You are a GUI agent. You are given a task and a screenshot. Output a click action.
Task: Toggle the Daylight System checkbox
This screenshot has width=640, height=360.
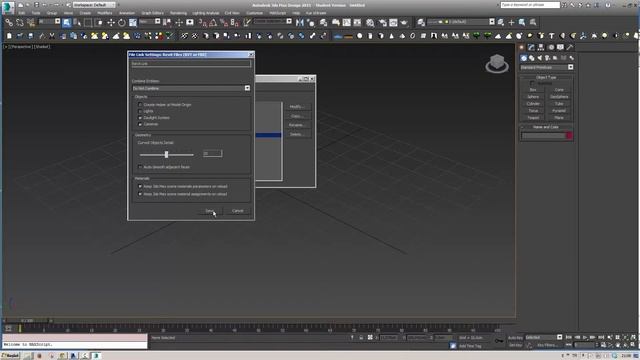click(140, 118)
